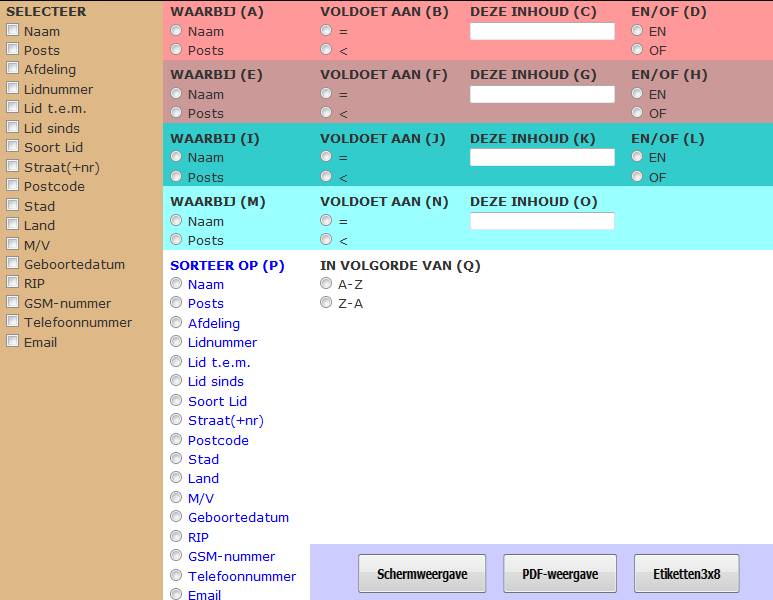Tick the Telefoonnummer checkbox under SELECTEER

point(13,321)
